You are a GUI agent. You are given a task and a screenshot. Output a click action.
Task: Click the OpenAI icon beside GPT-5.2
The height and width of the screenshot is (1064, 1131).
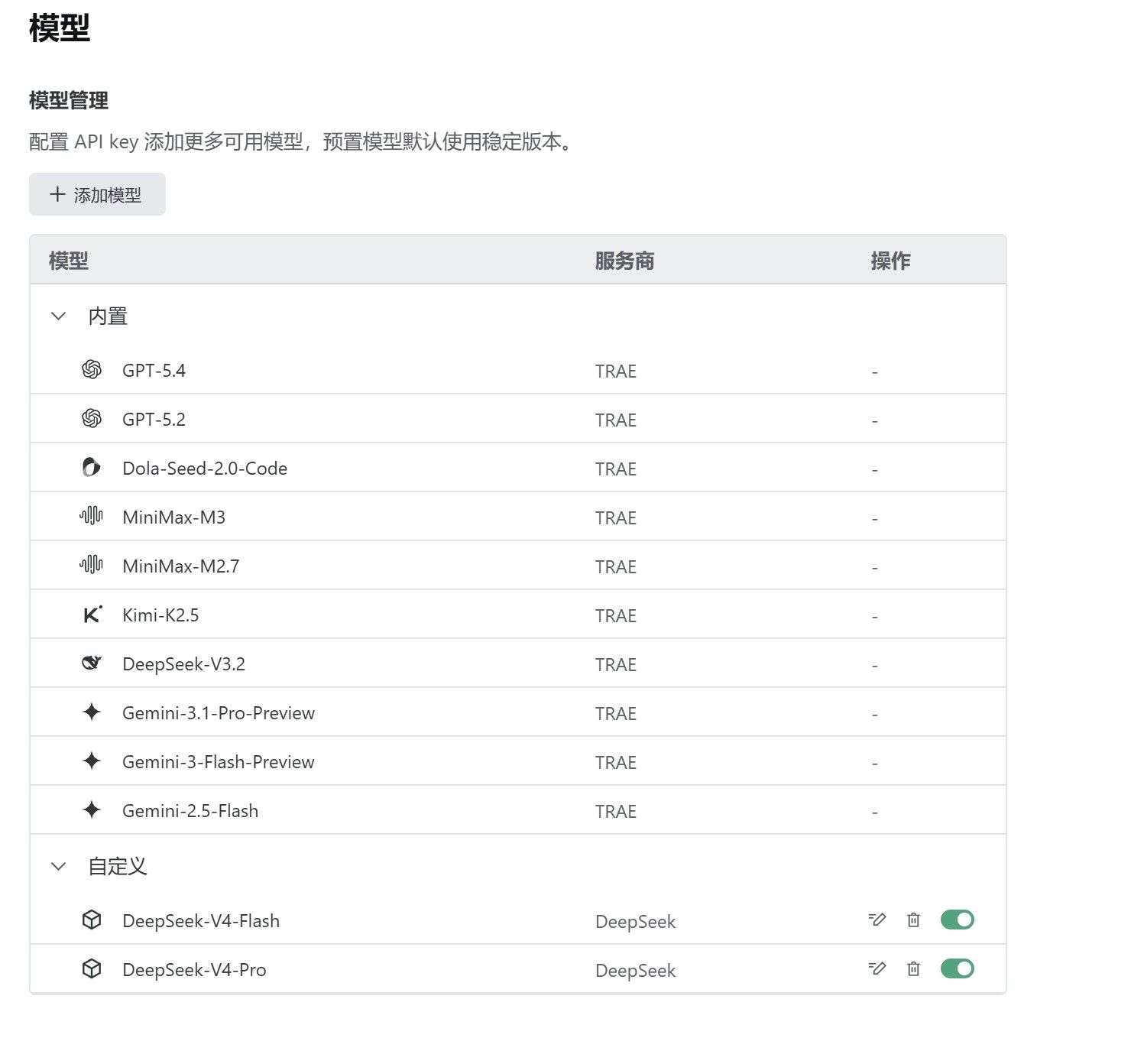point(92,419)
